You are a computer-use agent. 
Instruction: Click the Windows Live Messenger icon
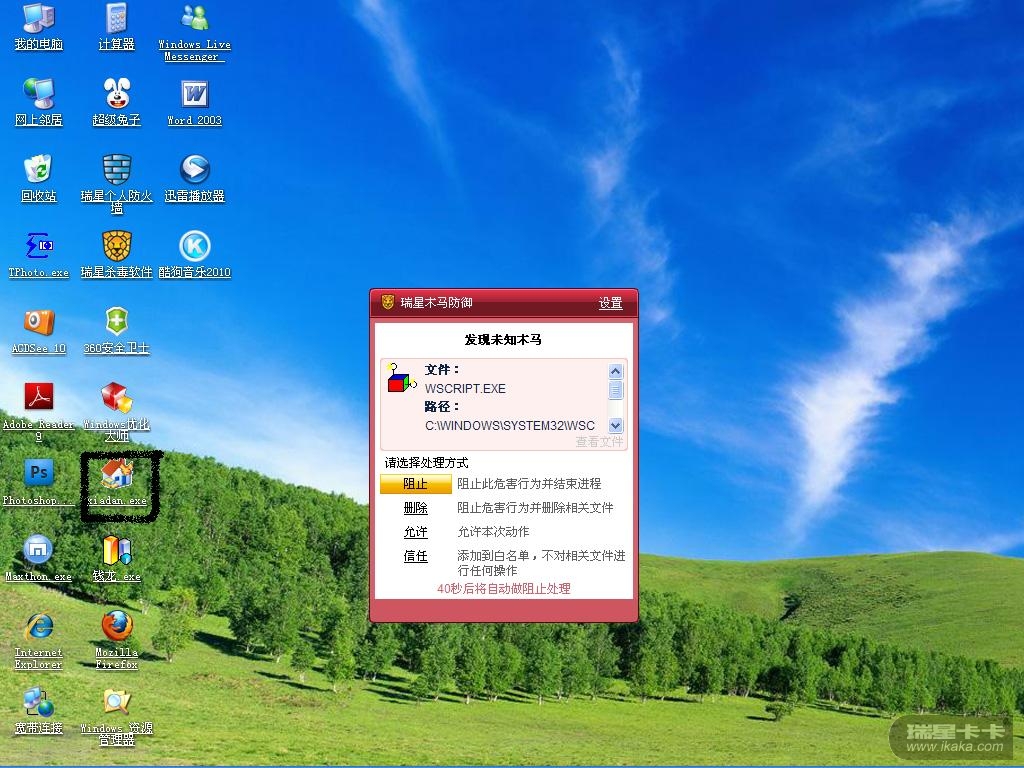194,32
